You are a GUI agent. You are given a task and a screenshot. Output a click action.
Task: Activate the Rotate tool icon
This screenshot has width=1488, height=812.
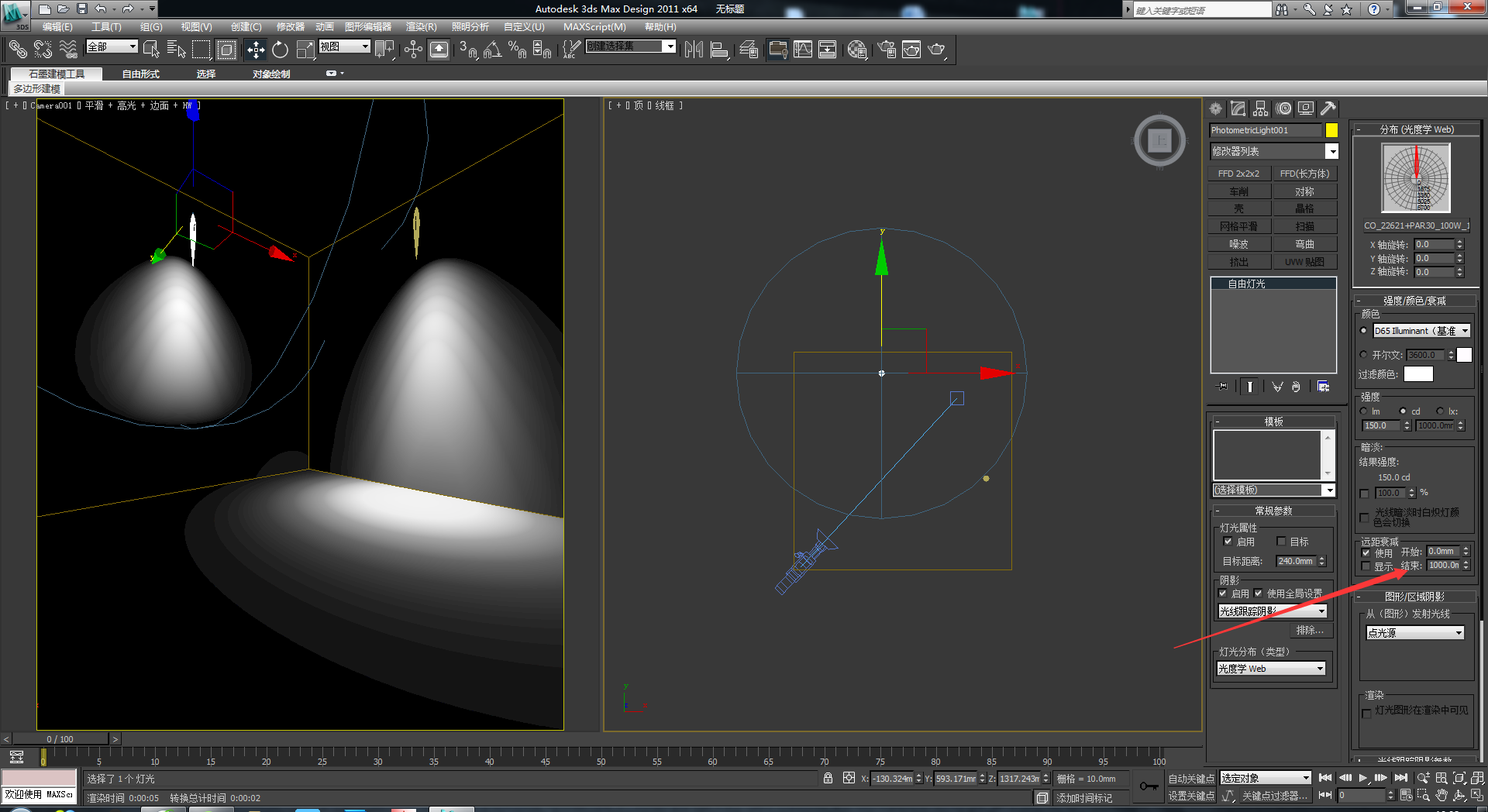pos(281,50)
